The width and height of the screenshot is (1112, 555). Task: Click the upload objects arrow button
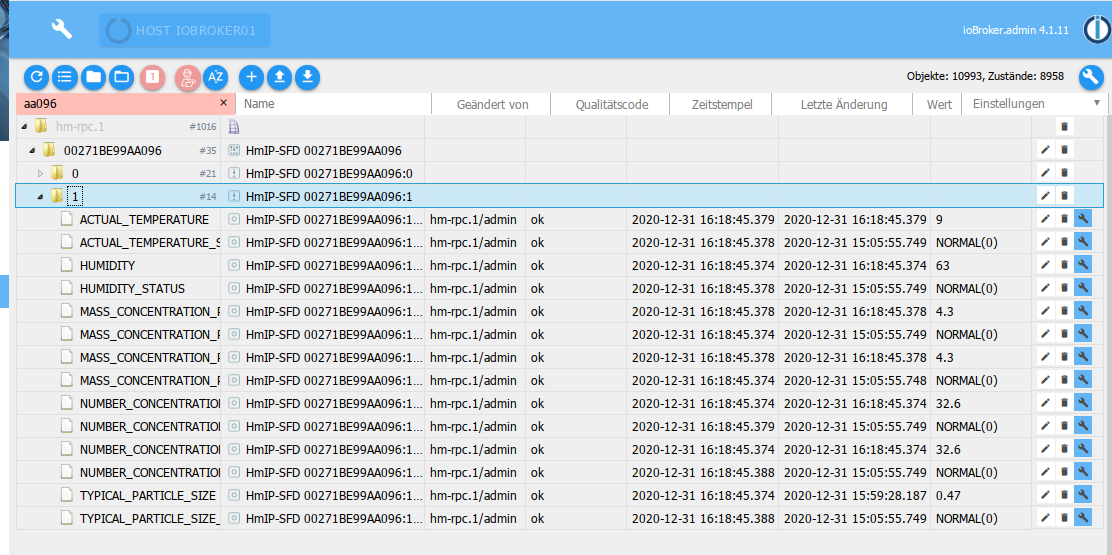(x=279, y=77)
